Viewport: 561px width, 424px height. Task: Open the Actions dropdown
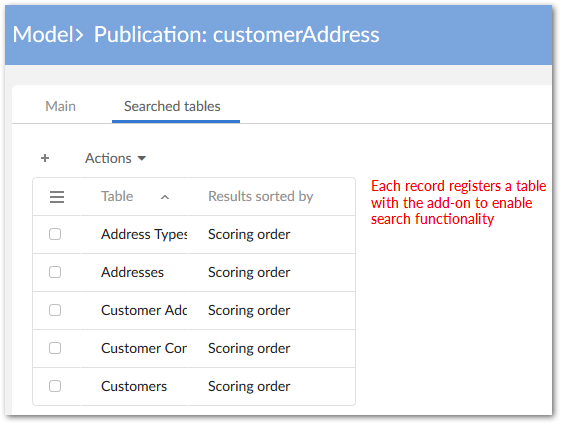coord(115,158)
